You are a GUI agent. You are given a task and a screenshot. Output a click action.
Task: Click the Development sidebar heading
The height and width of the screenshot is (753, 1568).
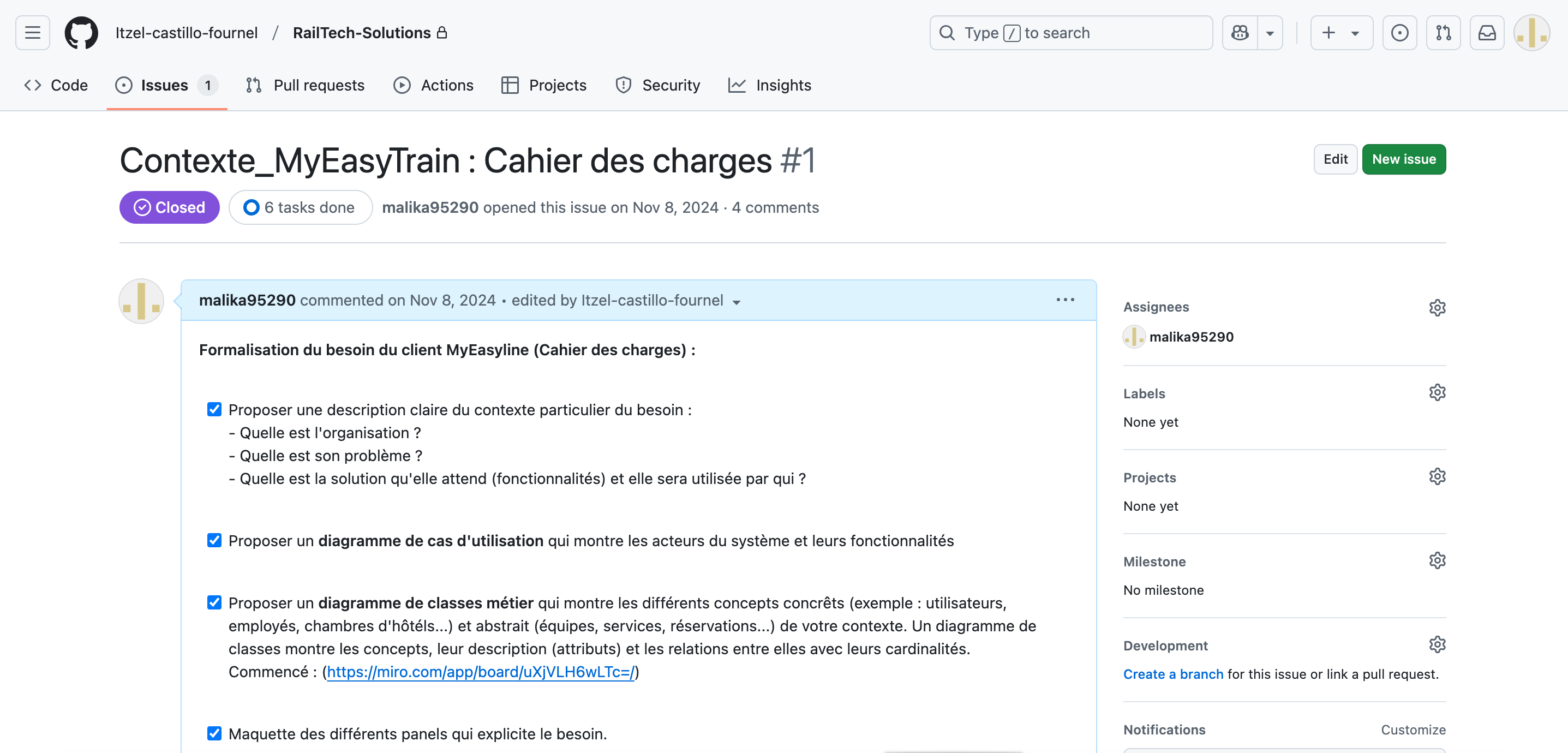point(1166,646)
